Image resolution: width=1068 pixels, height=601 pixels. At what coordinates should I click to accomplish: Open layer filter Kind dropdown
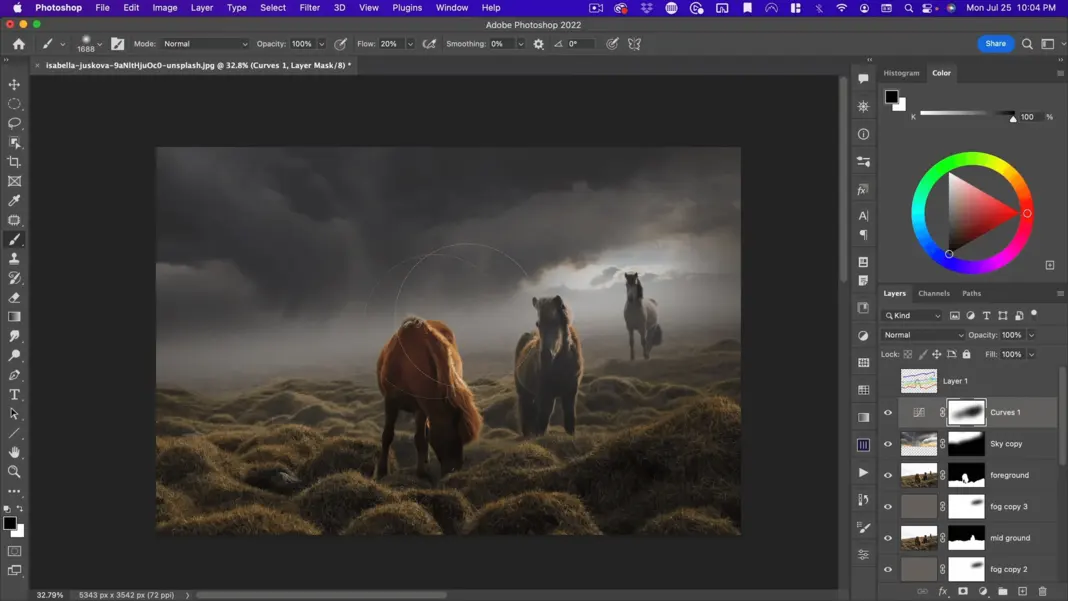912,315
